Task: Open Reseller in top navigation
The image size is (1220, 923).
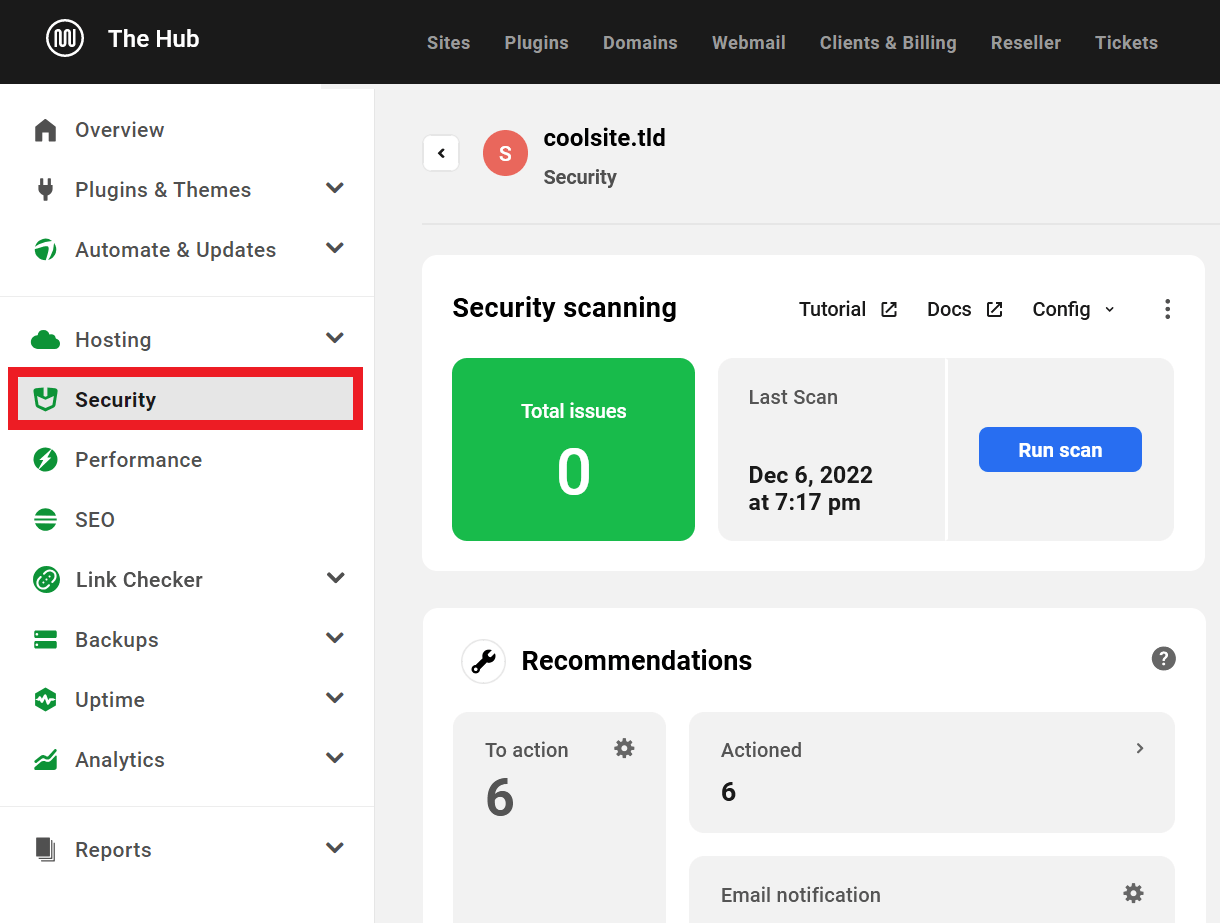Action: coord(1025,43)
